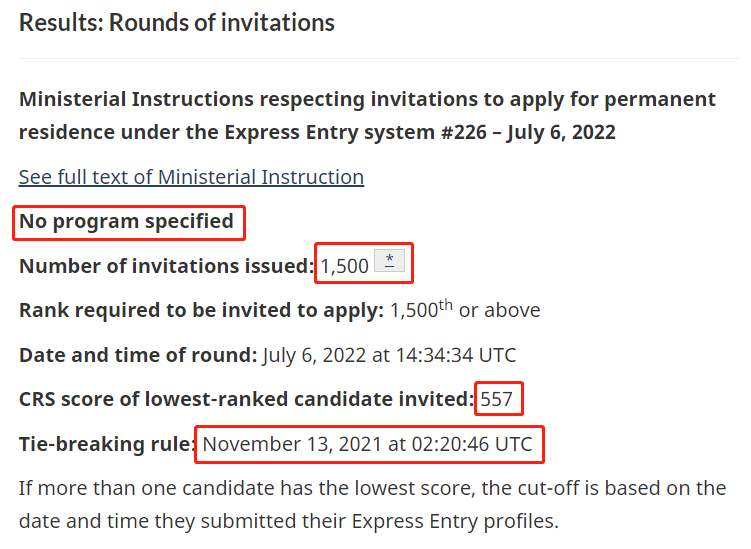Click the superscript th in 1,500th

[x=445, y=304]
